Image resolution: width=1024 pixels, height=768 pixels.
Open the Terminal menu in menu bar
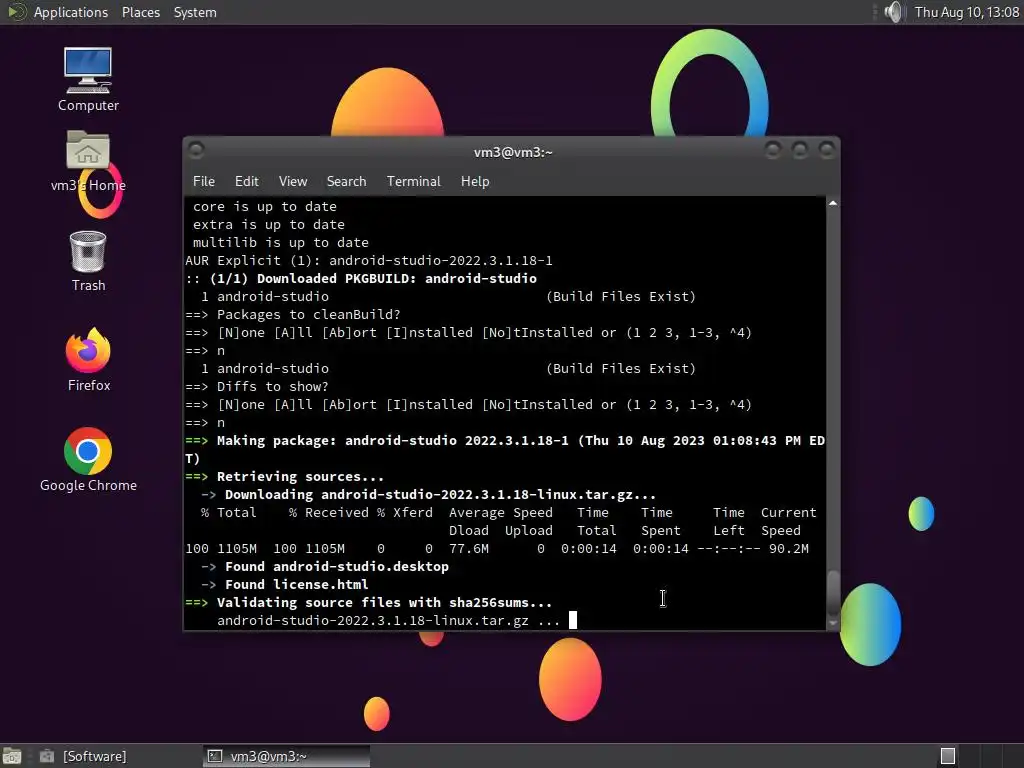coord(413,182)
